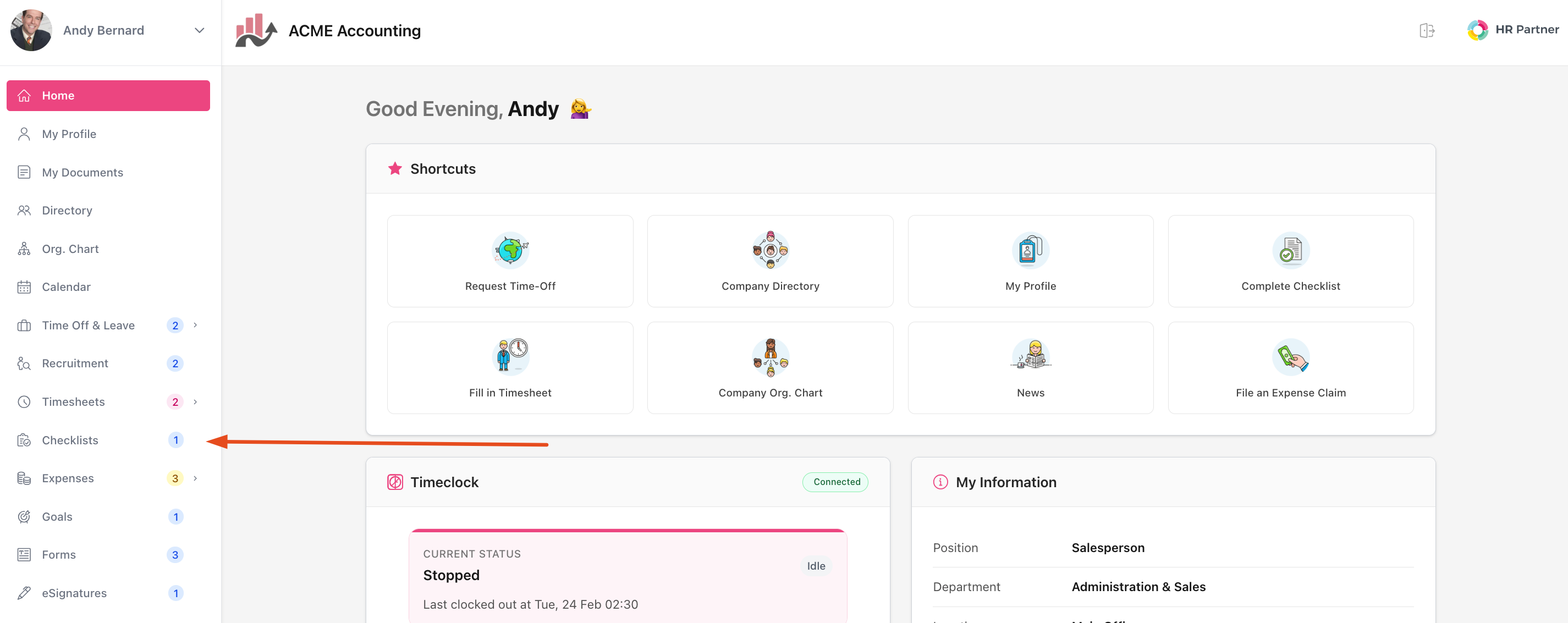Click Andy Bernard's avatar photo
This screenshot has height=623, width=1568.
[x=31, y=30]
